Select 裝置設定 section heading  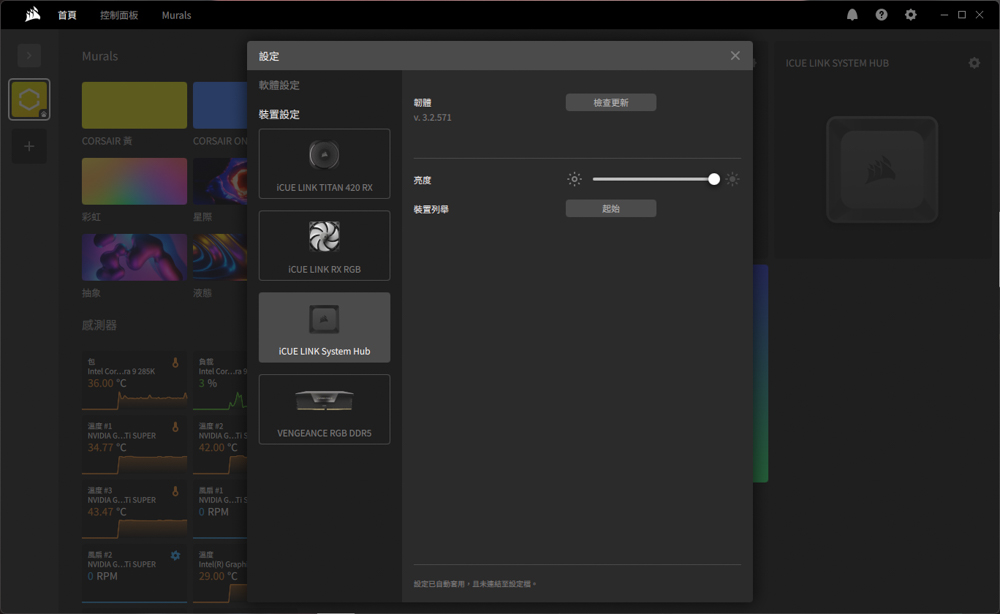(x=279, y=115)
